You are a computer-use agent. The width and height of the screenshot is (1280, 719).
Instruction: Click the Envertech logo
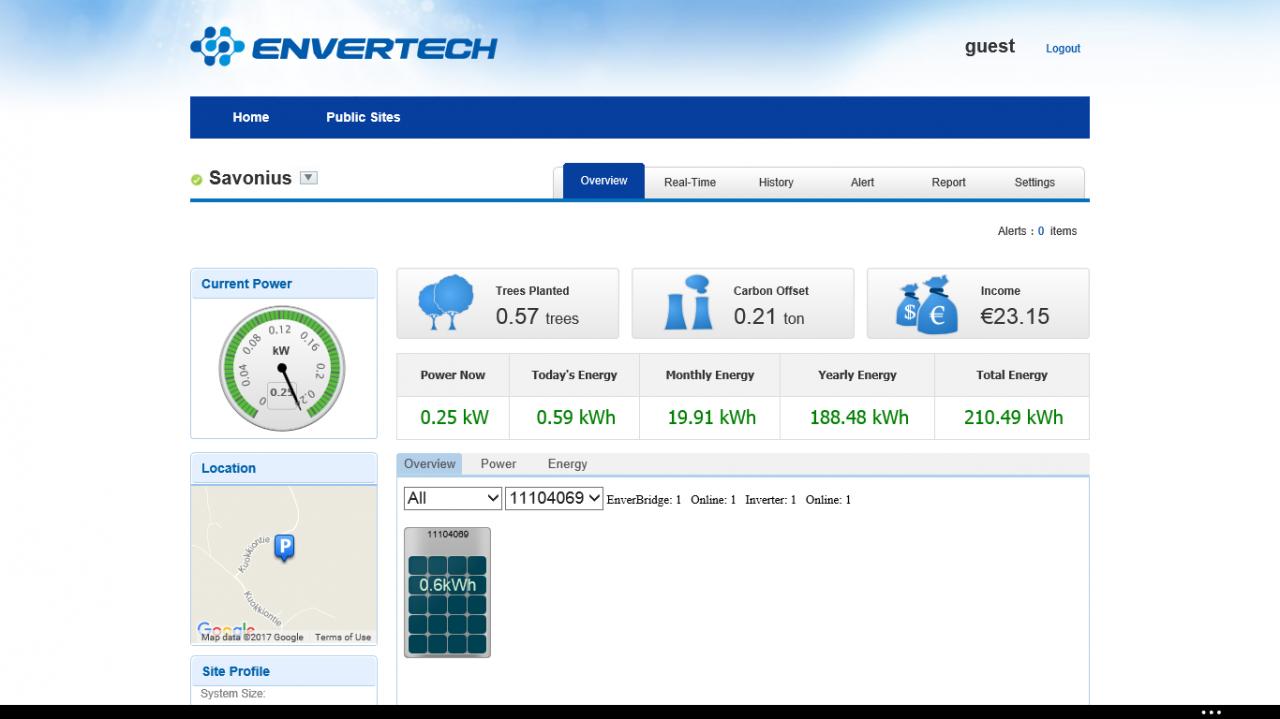344,47
